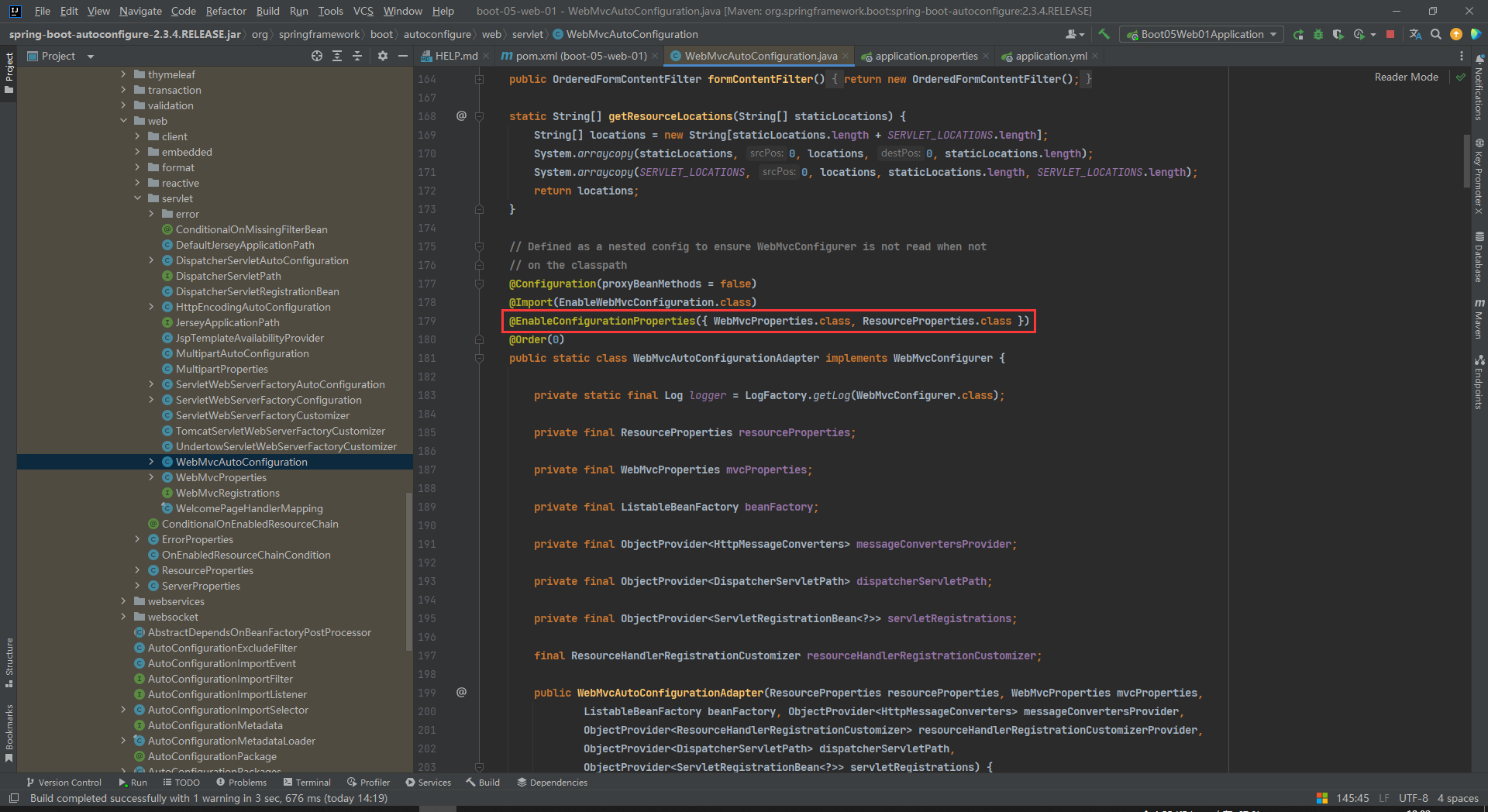Open the Terminal tool window button
1488x812 pixels.
tap(307, 783)
